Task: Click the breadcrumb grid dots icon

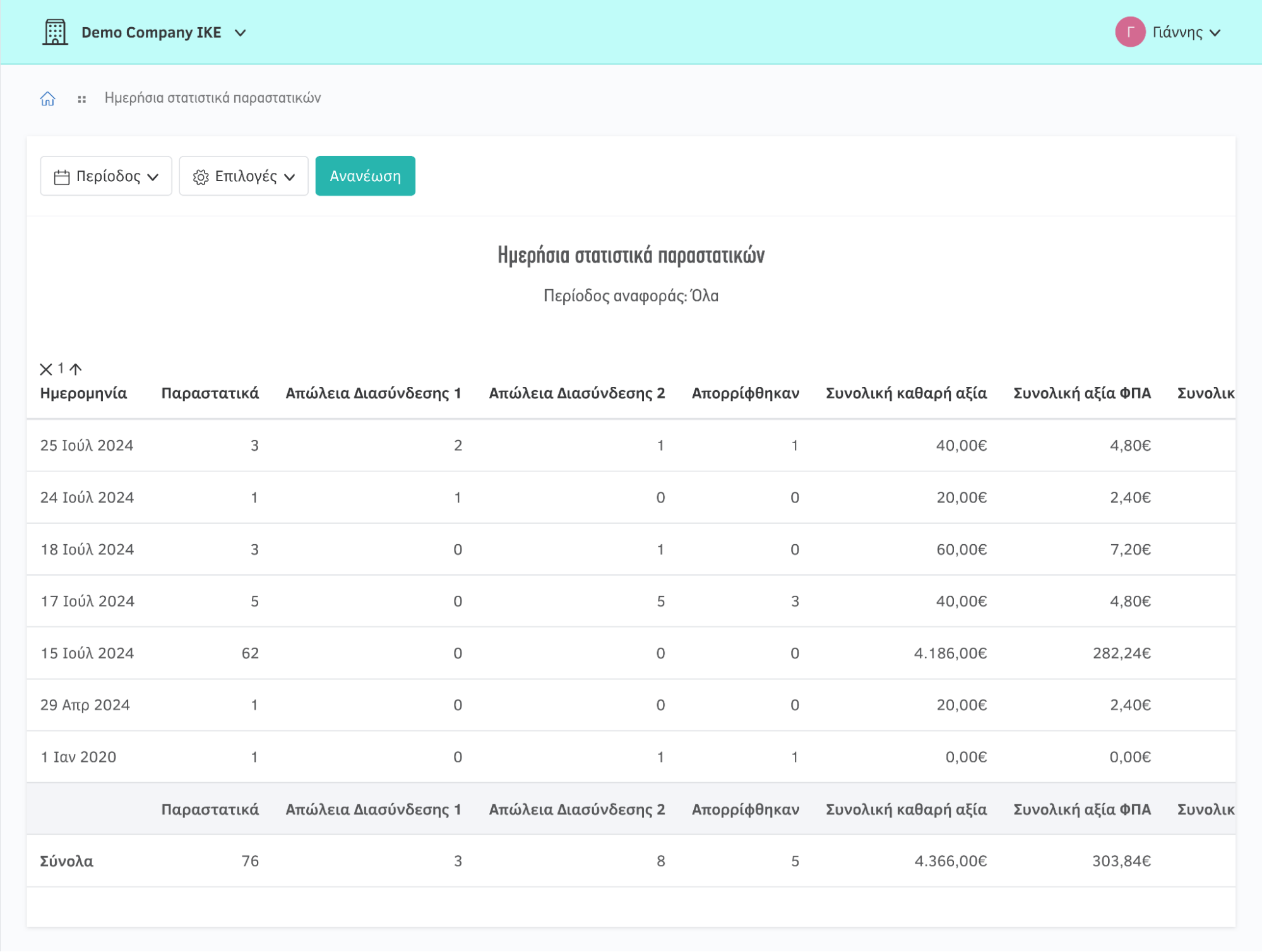Action: [81, 99]
